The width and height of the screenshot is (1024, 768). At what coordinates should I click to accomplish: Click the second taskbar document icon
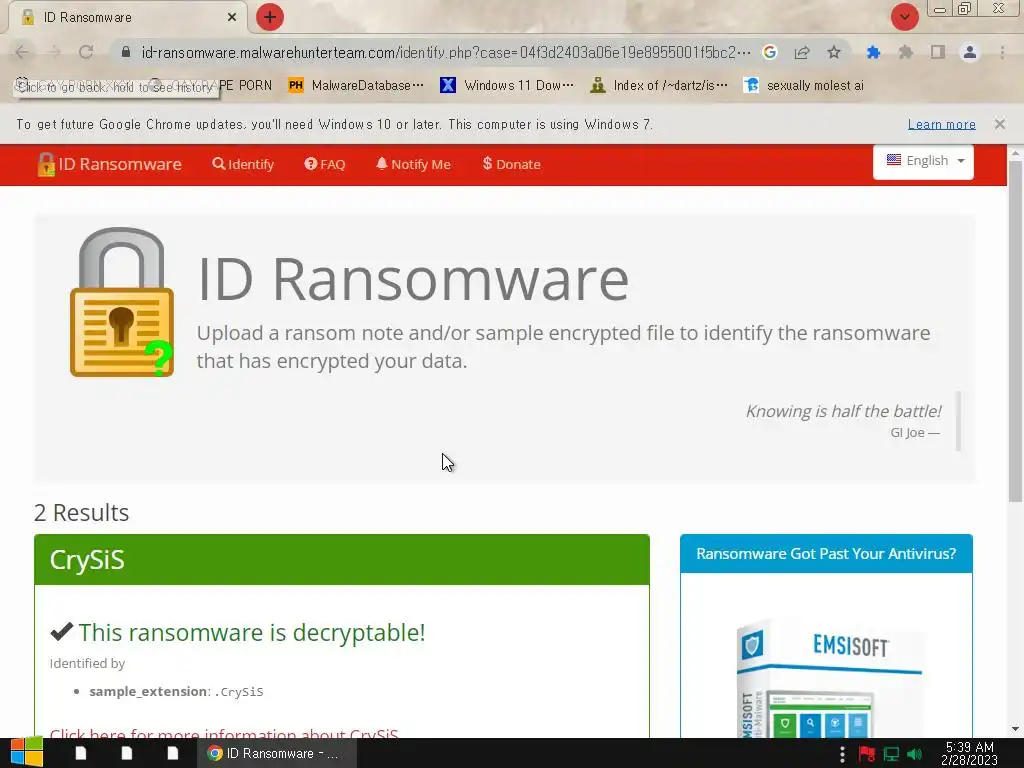coord(127,753)
